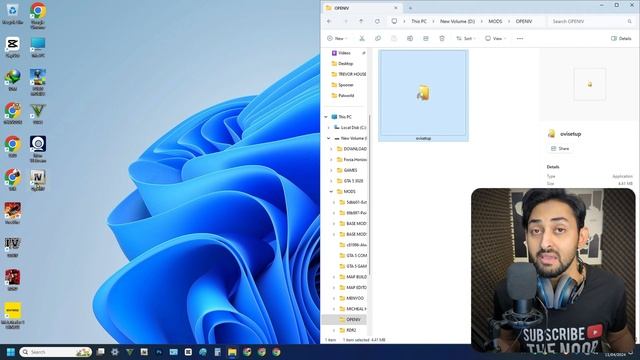Collapse the MODS folder tree node
The image size is (640, 360).
pyautogui.click(x=331, y=191)
